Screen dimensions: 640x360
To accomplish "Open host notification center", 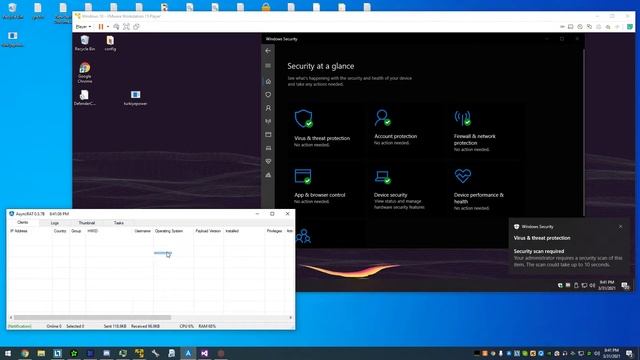I will [629, 353].
